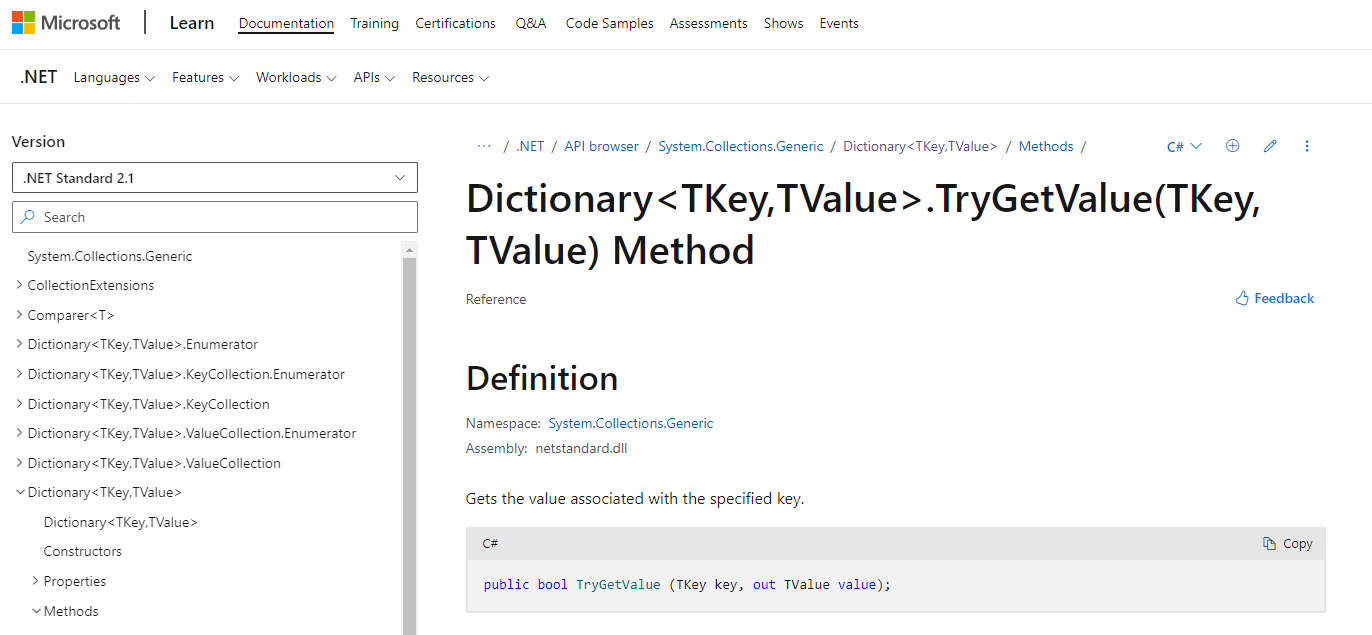Select the Documentation tab
Screen dimensions: 1372x635
[286, 23]
